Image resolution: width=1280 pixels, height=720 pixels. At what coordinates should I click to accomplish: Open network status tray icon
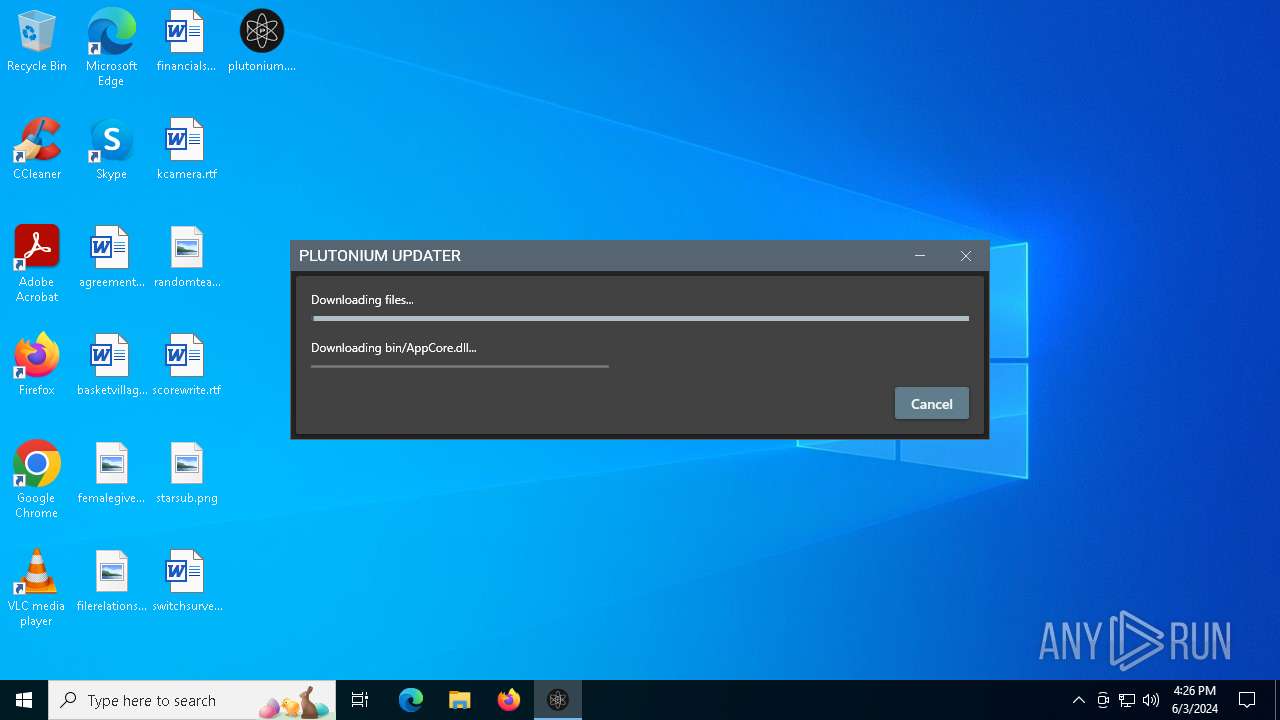coord(1127,700)
